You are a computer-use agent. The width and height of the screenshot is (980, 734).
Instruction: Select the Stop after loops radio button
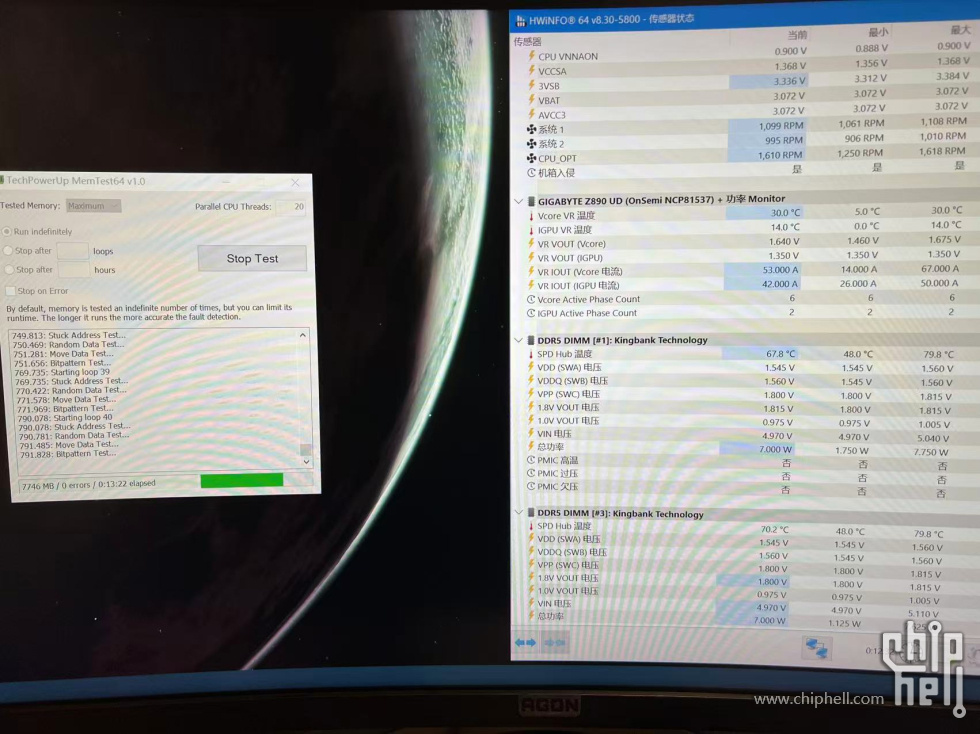[x=8, y=251]
